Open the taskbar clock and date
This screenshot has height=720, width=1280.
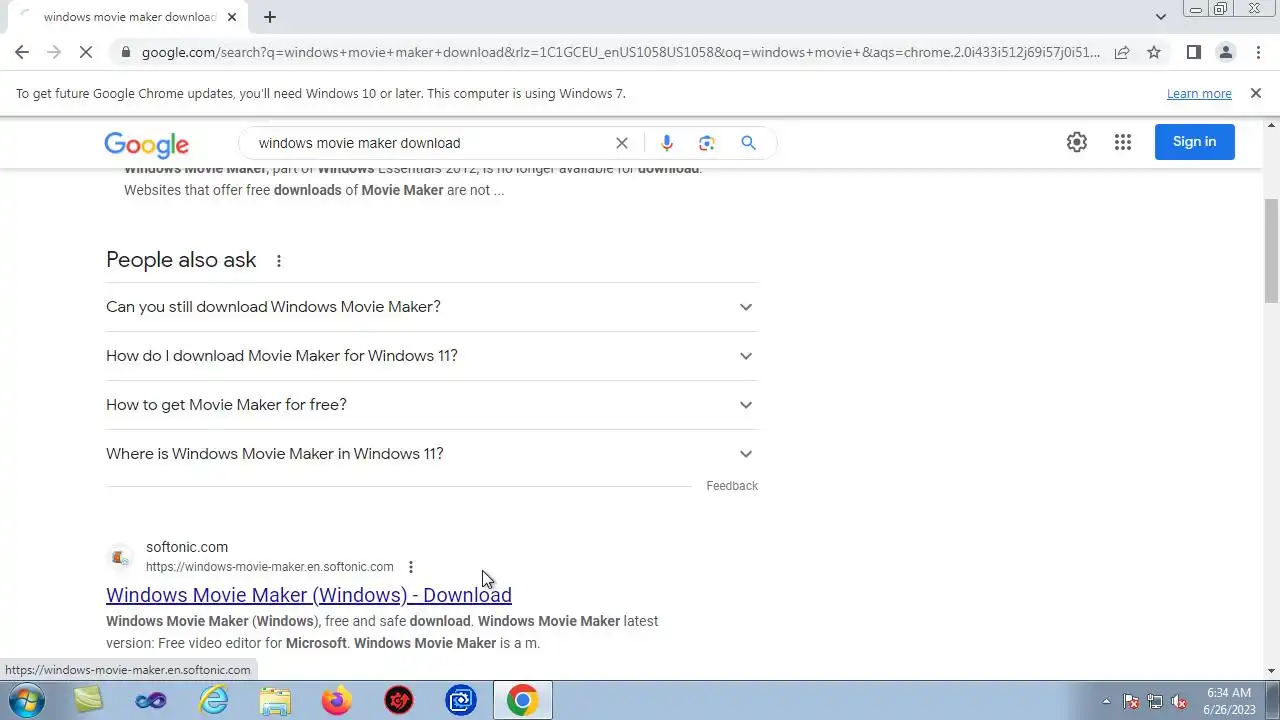pyautogui.click(x=1229, y=701)
